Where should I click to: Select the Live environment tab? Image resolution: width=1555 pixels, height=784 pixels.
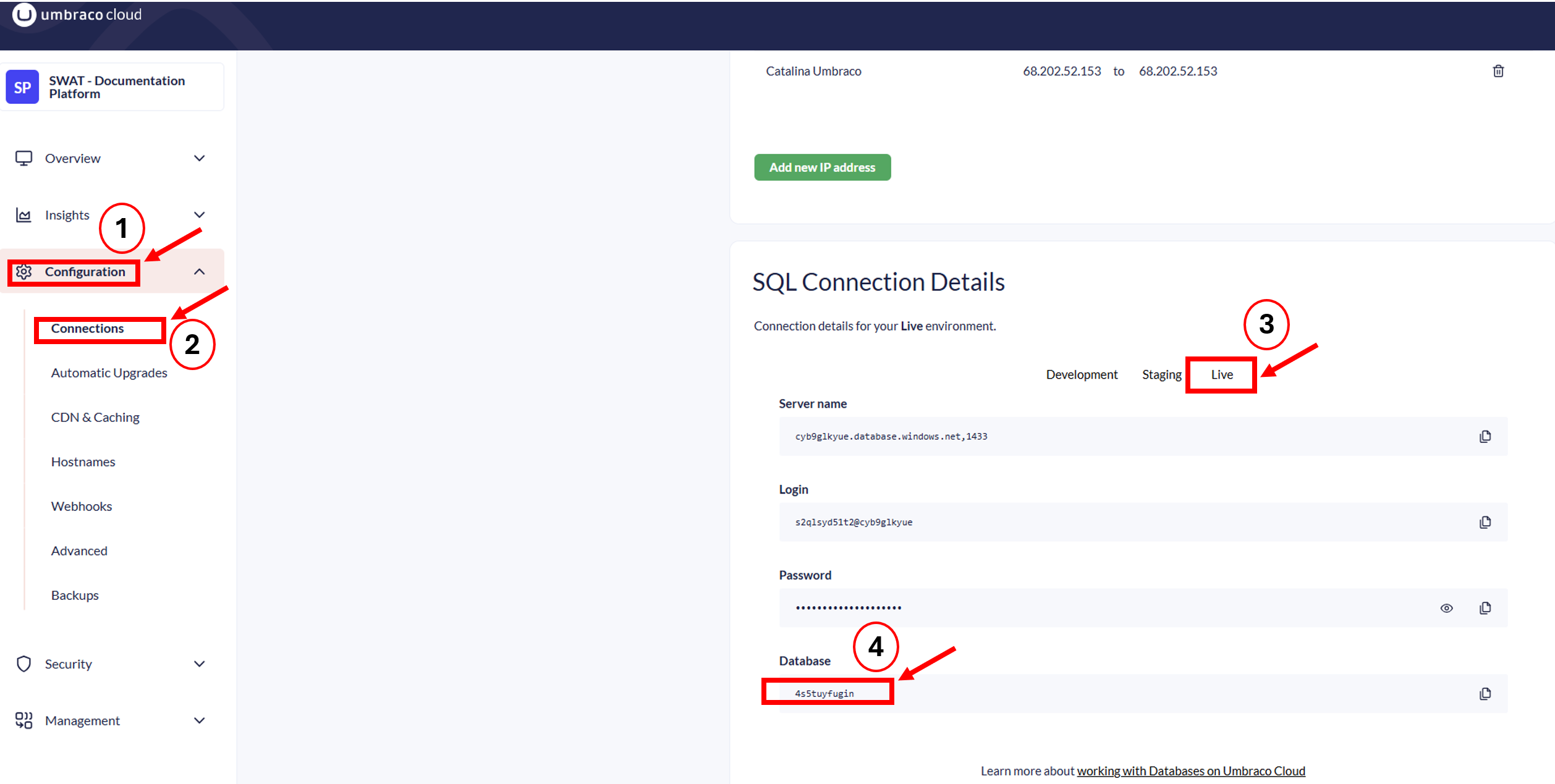pos(1221,374)
